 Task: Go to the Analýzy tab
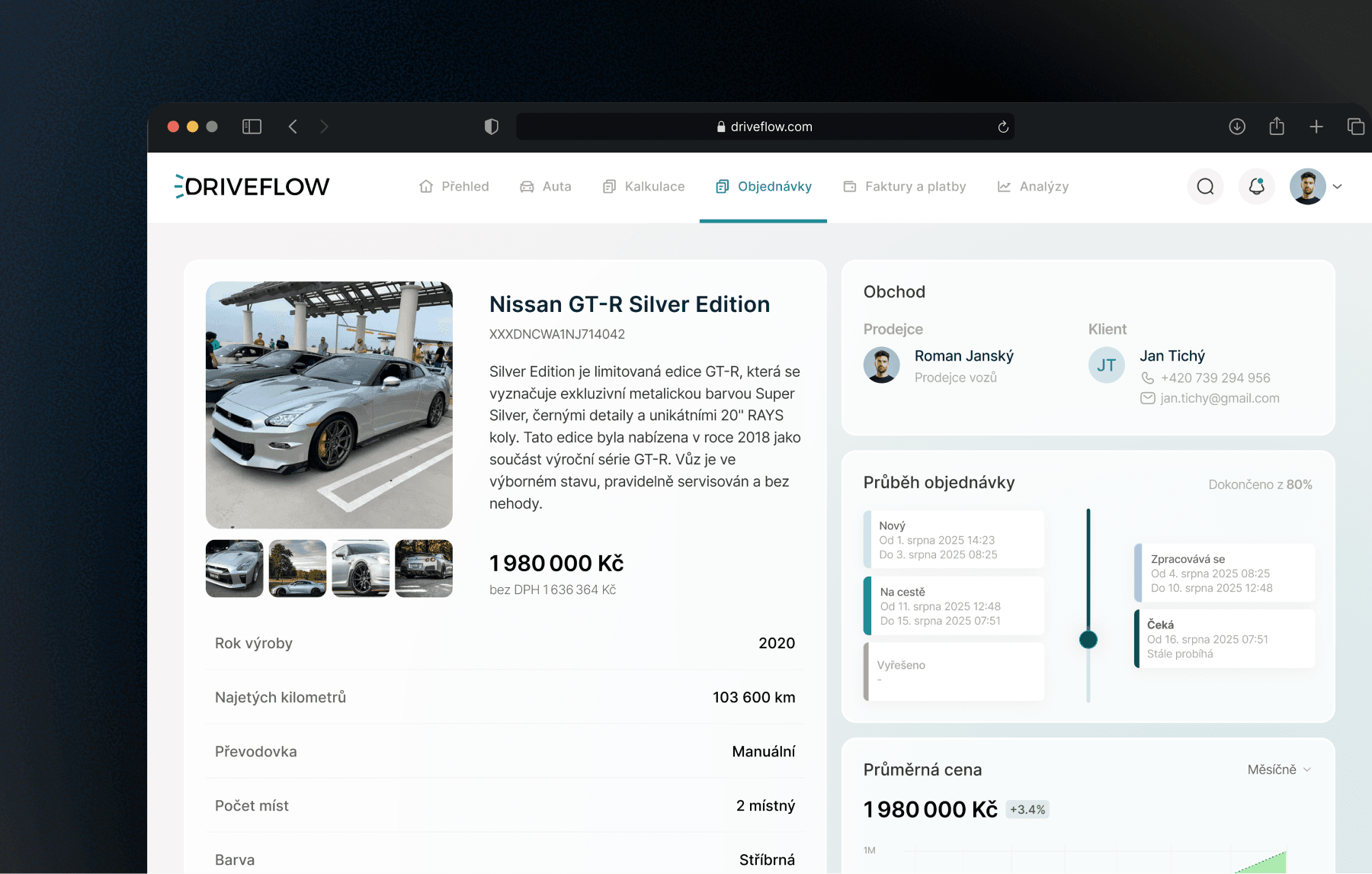(x=1033, y=187)
